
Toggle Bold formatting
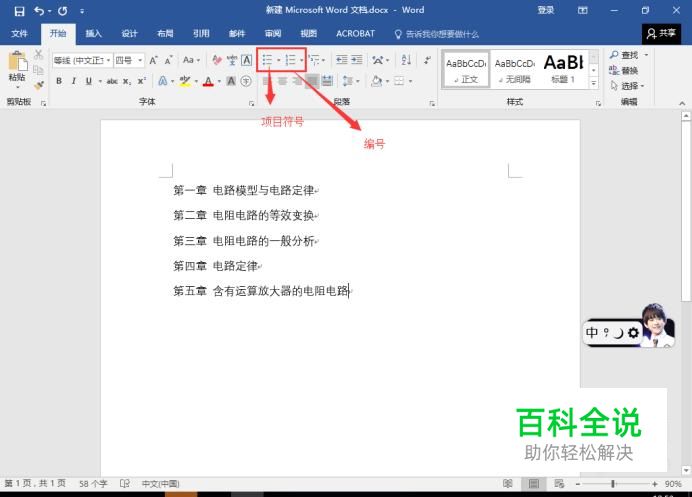[x=59, y=81]
